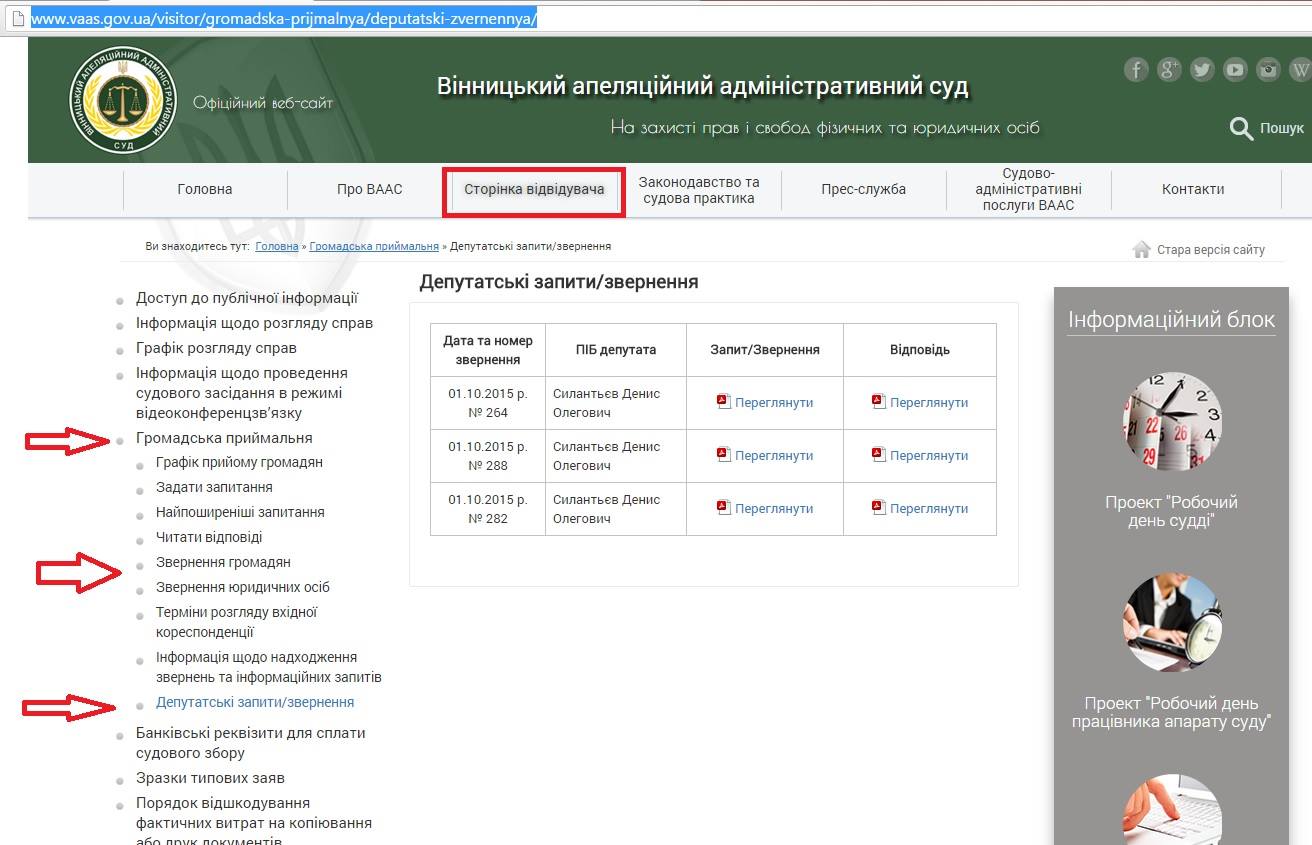Click Головна in the breadcrumb trail
The height and width of the screenshot is (845, 1312).
(277, 246)
